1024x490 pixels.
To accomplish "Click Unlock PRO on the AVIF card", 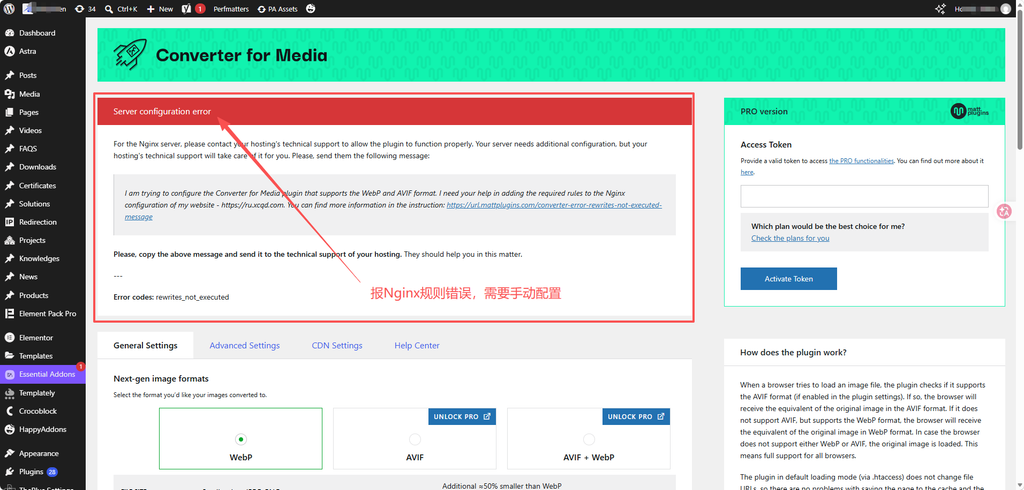I will coord(462,417).
